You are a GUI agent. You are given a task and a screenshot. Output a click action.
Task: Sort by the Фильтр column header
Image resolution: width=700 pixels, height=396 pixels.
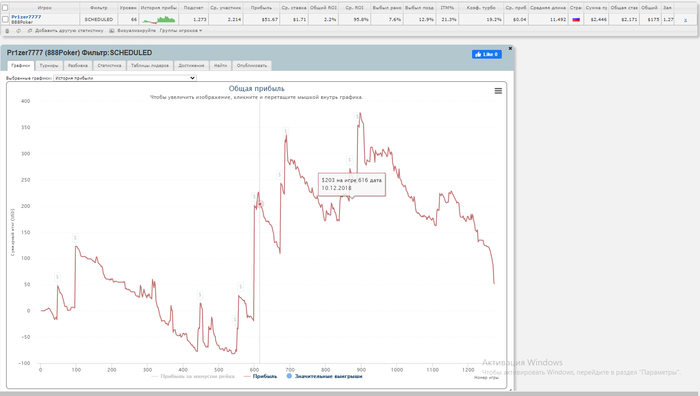coord(99,8)
